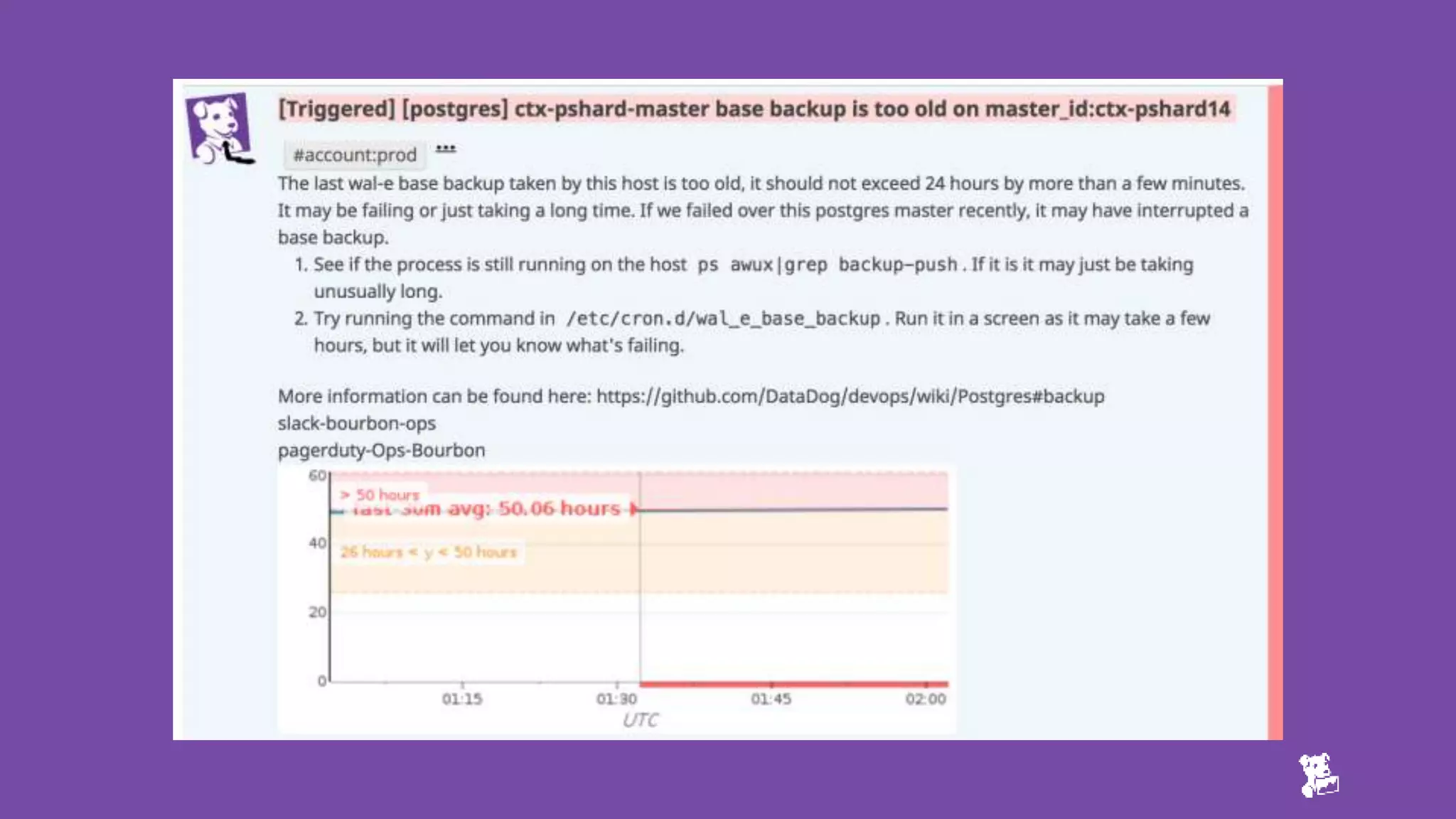Click the red status bar on right edge
The image size is (1456, 819).
(x=1275, y=412)
